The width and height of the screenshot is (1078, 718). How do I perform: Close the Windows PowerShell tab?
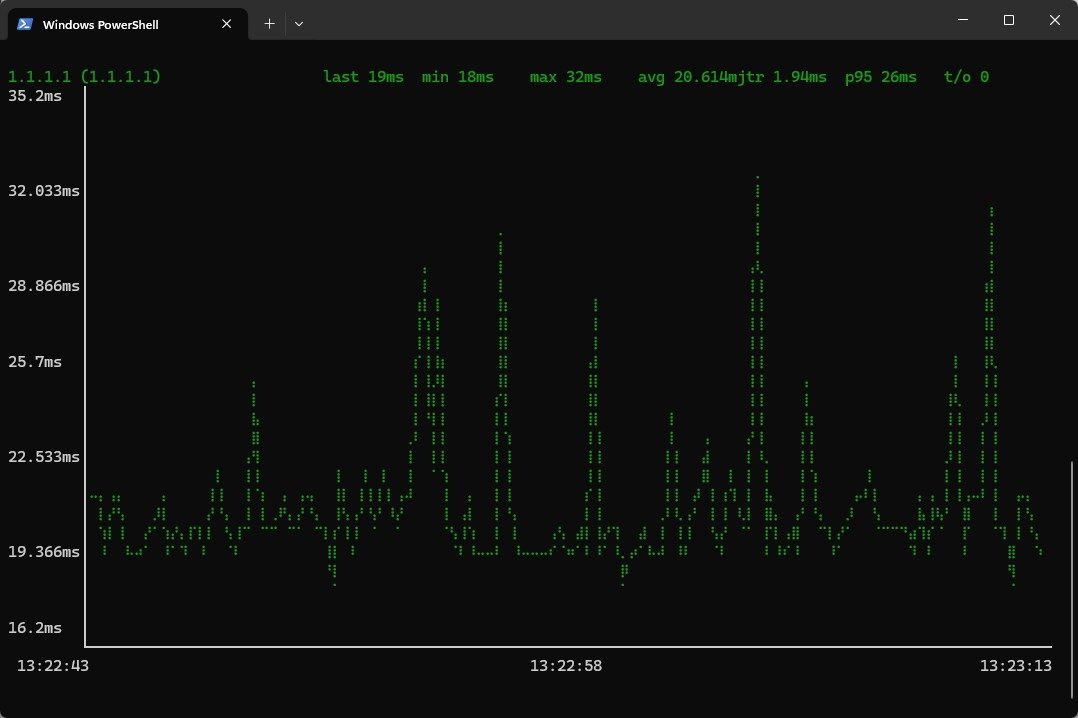click(x=226, y=24)
